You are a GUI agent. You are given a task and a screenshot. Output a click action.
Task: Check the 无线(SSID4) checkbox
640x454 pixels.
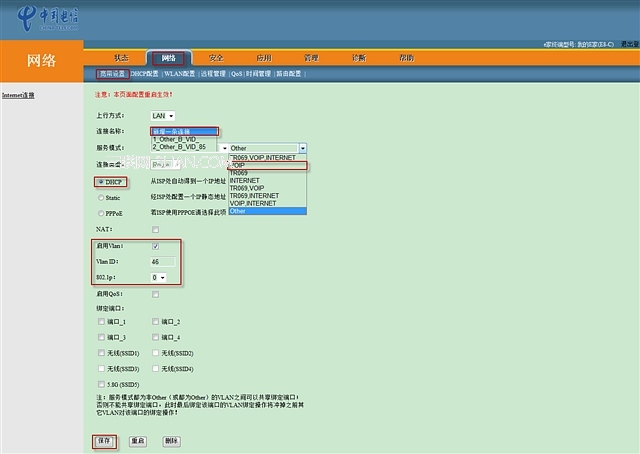tap(156, 369)
